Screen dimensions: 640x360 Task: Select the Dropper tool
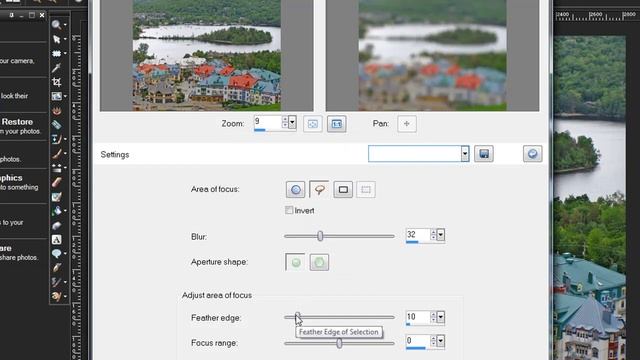click(x=56, y=68)
